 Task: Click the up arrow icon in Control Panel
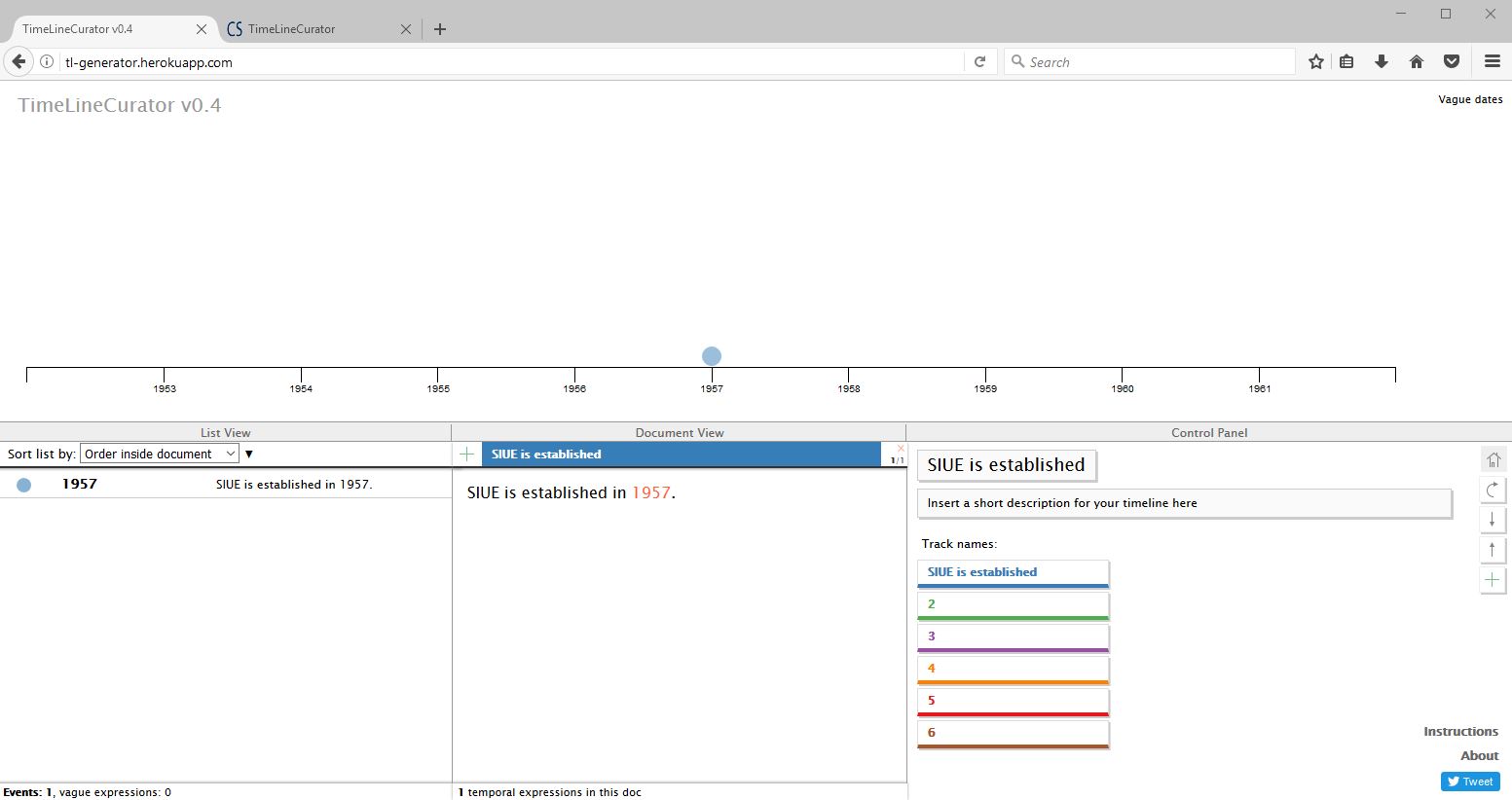(1493, 550)
